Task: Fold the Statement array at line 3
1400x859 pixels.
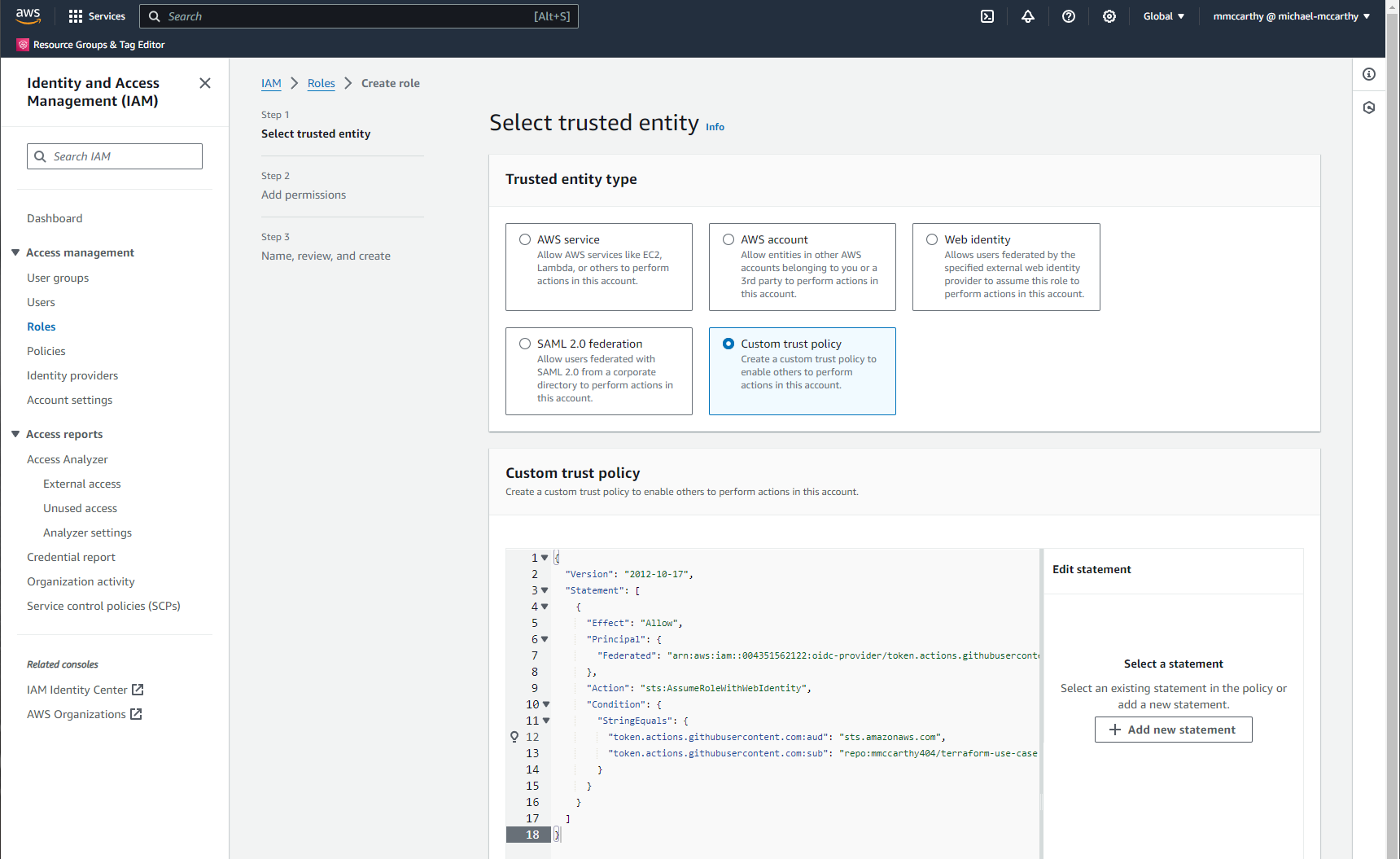Action: pyautogui.click(x=545, y=590)
